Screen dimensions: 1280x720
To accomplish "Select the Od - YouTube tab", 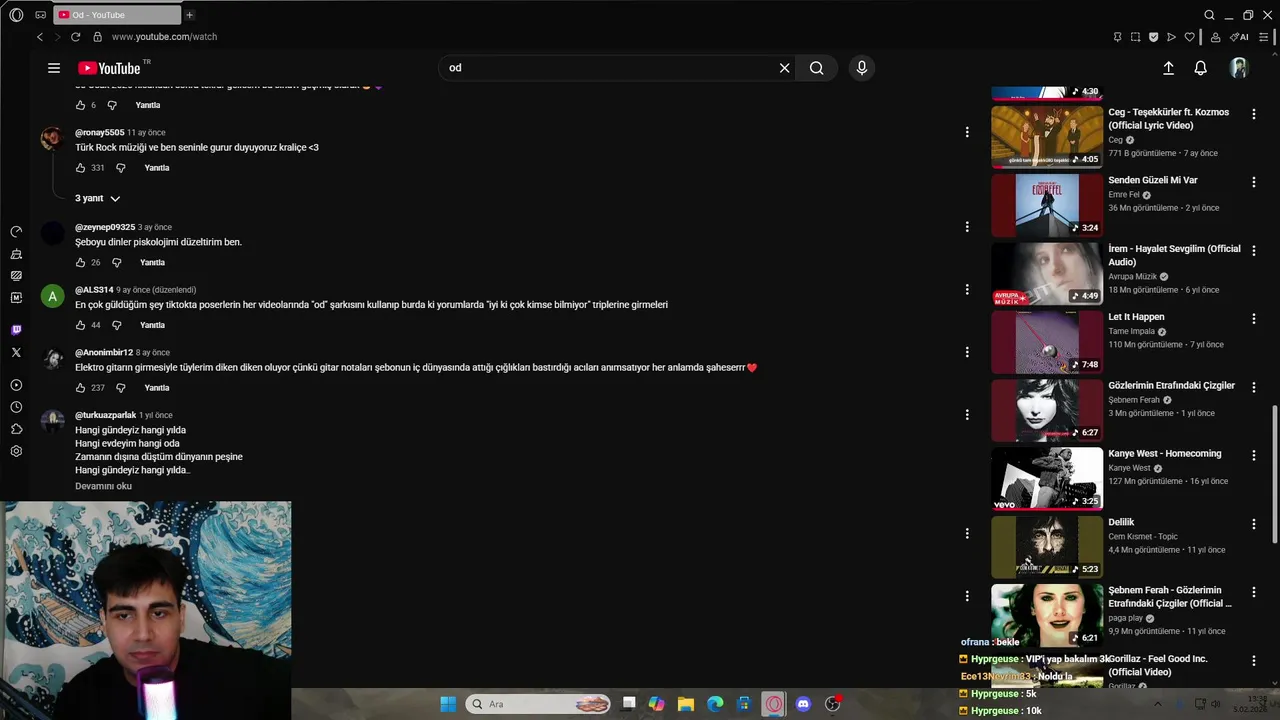I will pos(116,15).
